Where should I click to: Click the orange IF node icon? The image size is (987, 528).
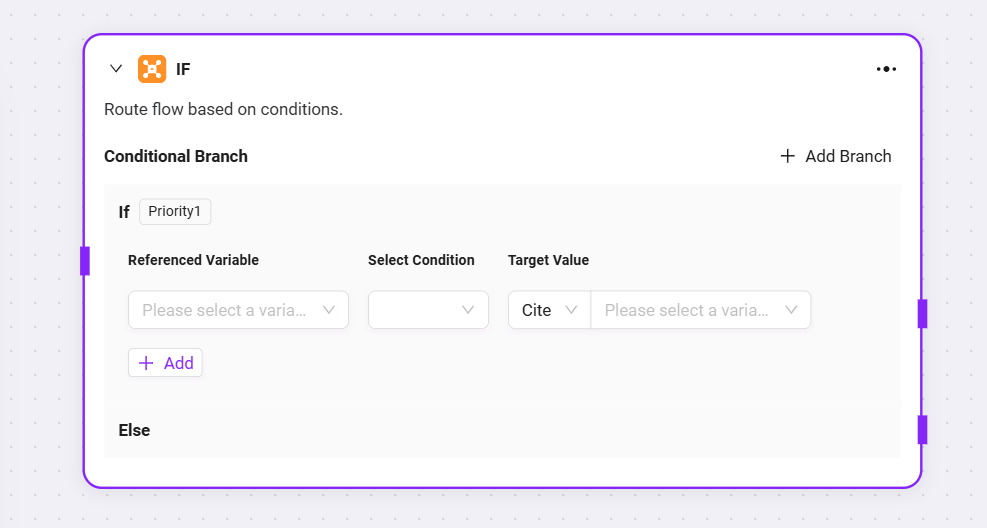coord(152,69)
